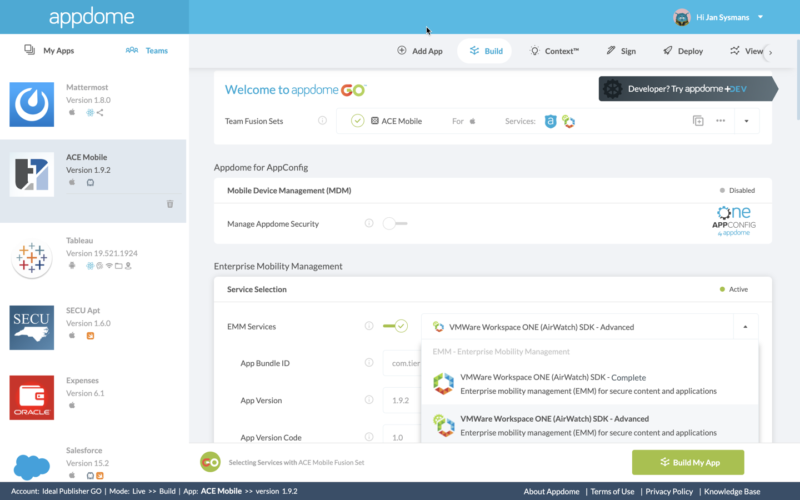This screenshot has width=800, height=500.
Task: Open the Add App step
Action: pyautogui.click(x=420, y=51)
